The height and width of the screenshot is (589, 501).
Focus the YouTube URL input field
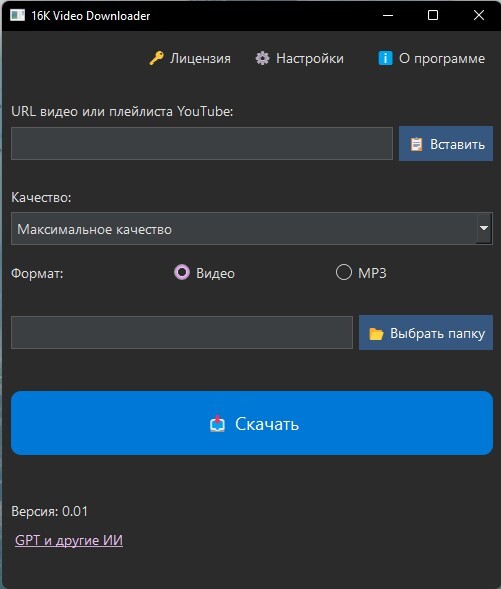pos(202,143)
